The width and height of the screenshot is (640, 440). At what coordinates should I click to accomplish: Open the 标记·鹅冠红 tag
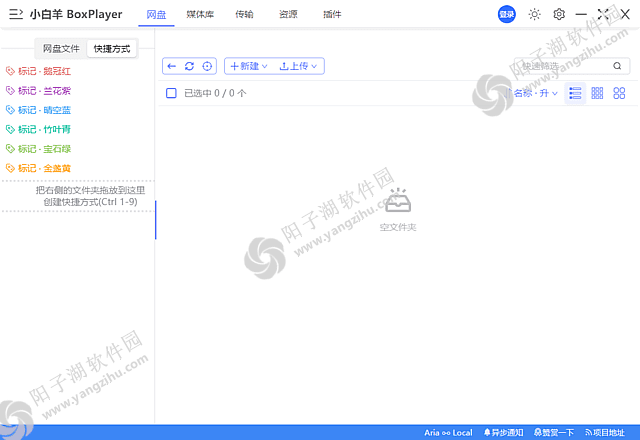click(x=38, y=71)
